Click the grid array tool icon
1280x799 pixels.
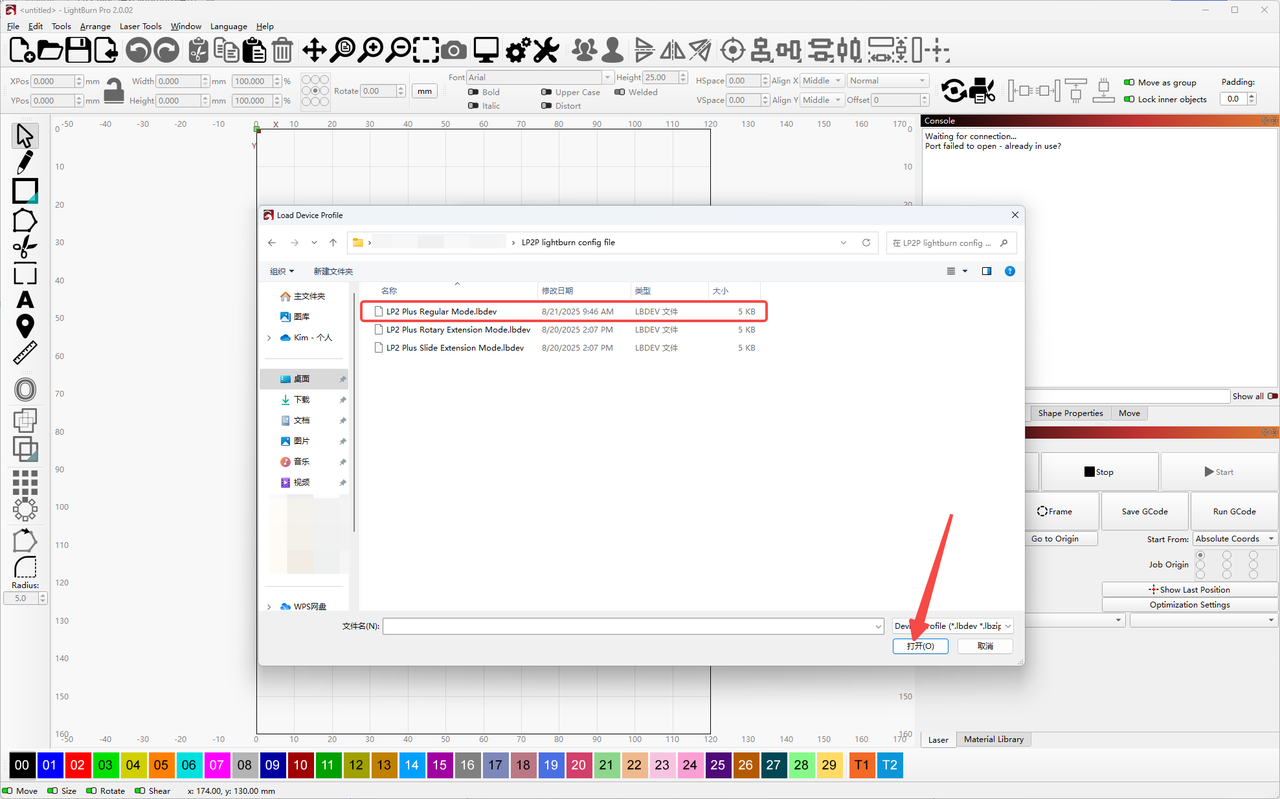25,482
